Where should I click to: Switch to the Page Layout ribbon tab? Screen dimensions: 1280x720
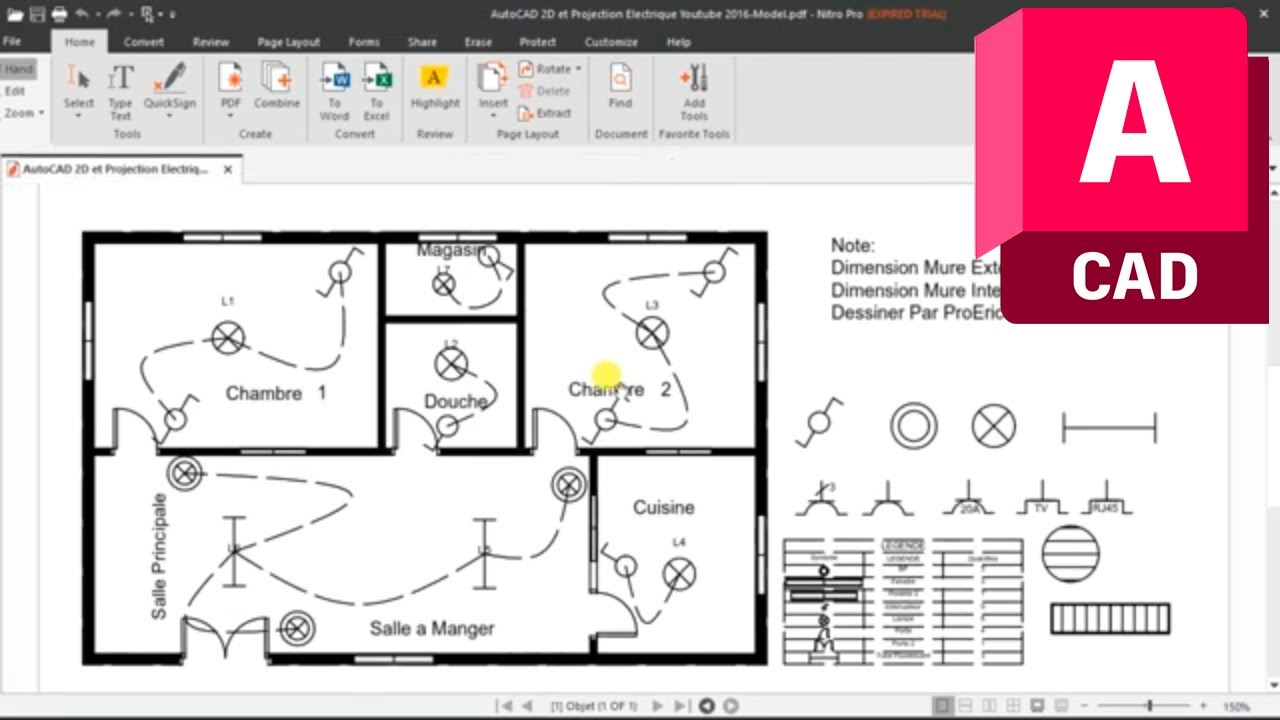pyautogui.click(x=289, y=42)
